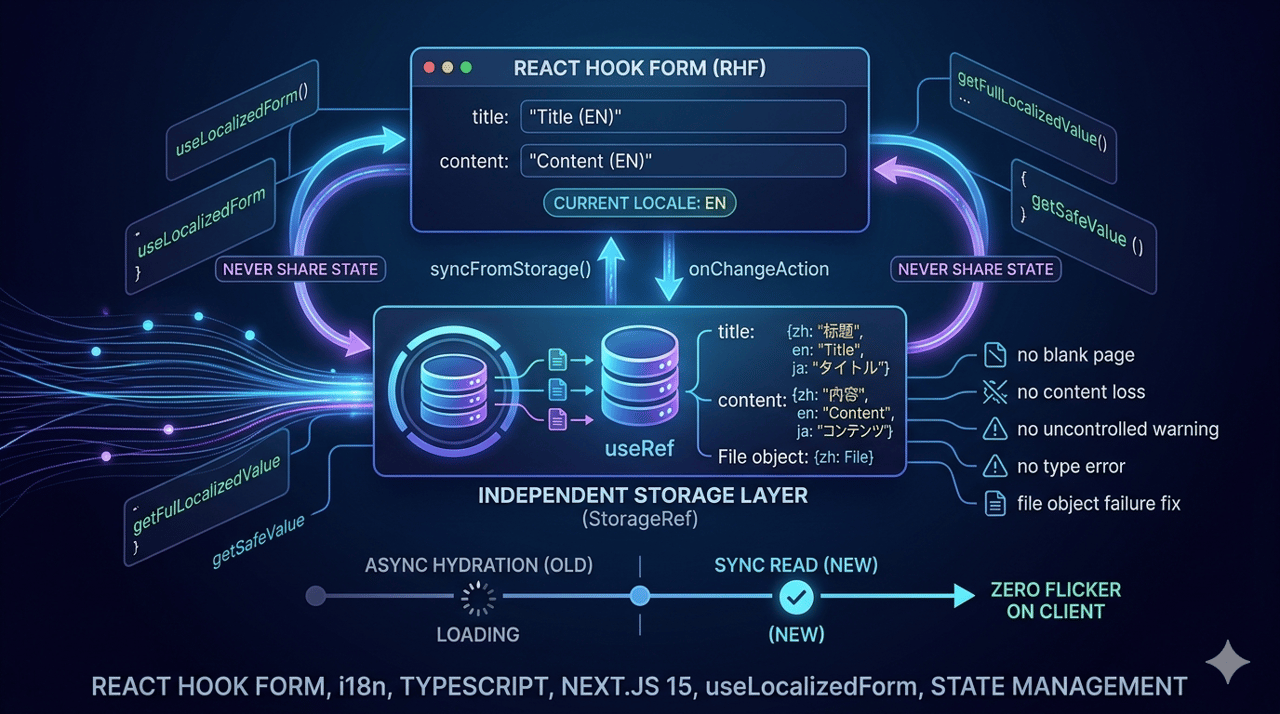The width and height of the screenshot is (1280, 714).
Task: Click the blue midpoint dot on the timeline
Action: 640,596
